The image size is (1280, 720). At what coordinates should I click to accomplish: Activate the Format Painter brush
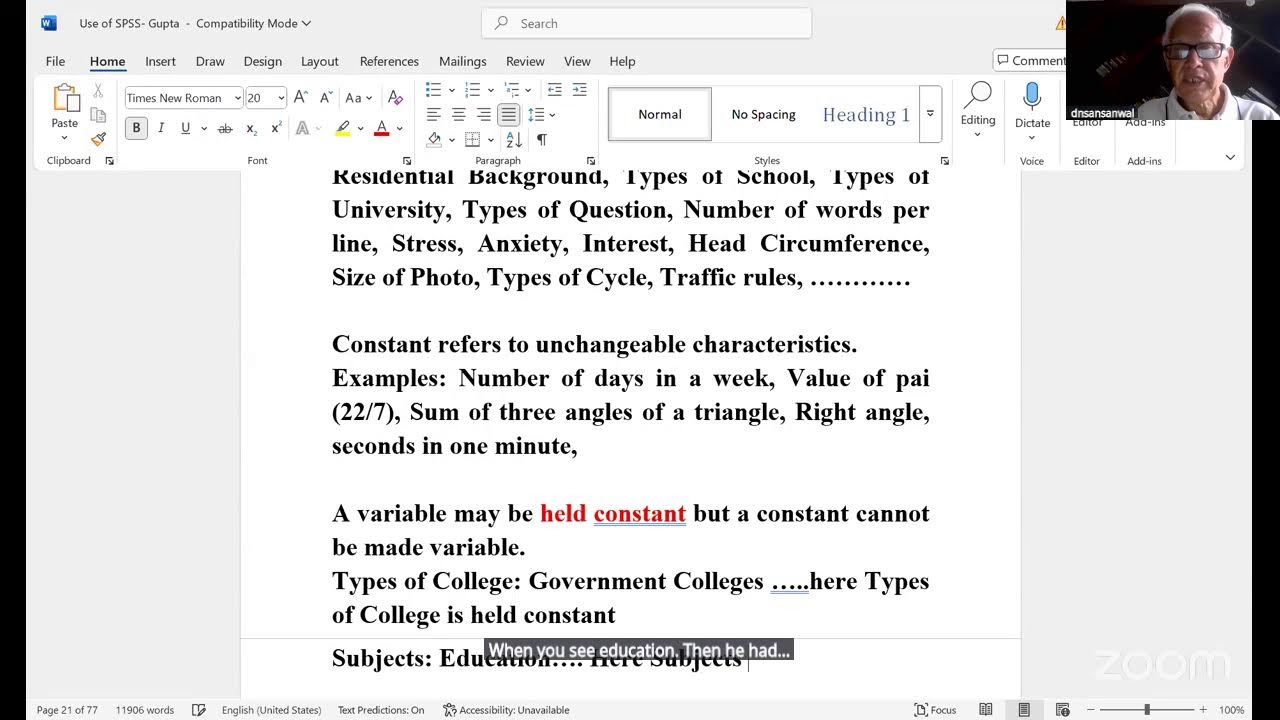98,139
